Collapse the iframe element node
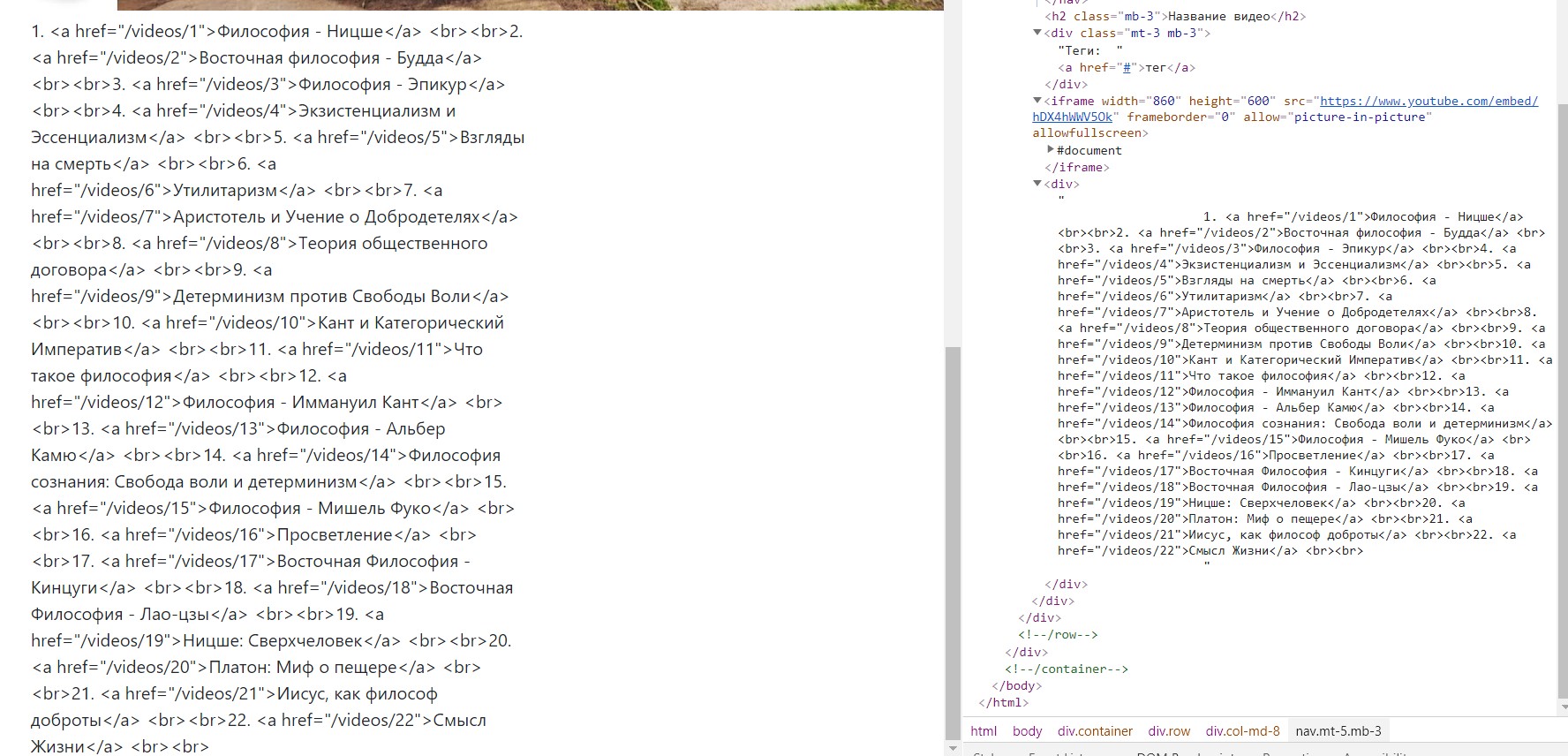 1037,101
